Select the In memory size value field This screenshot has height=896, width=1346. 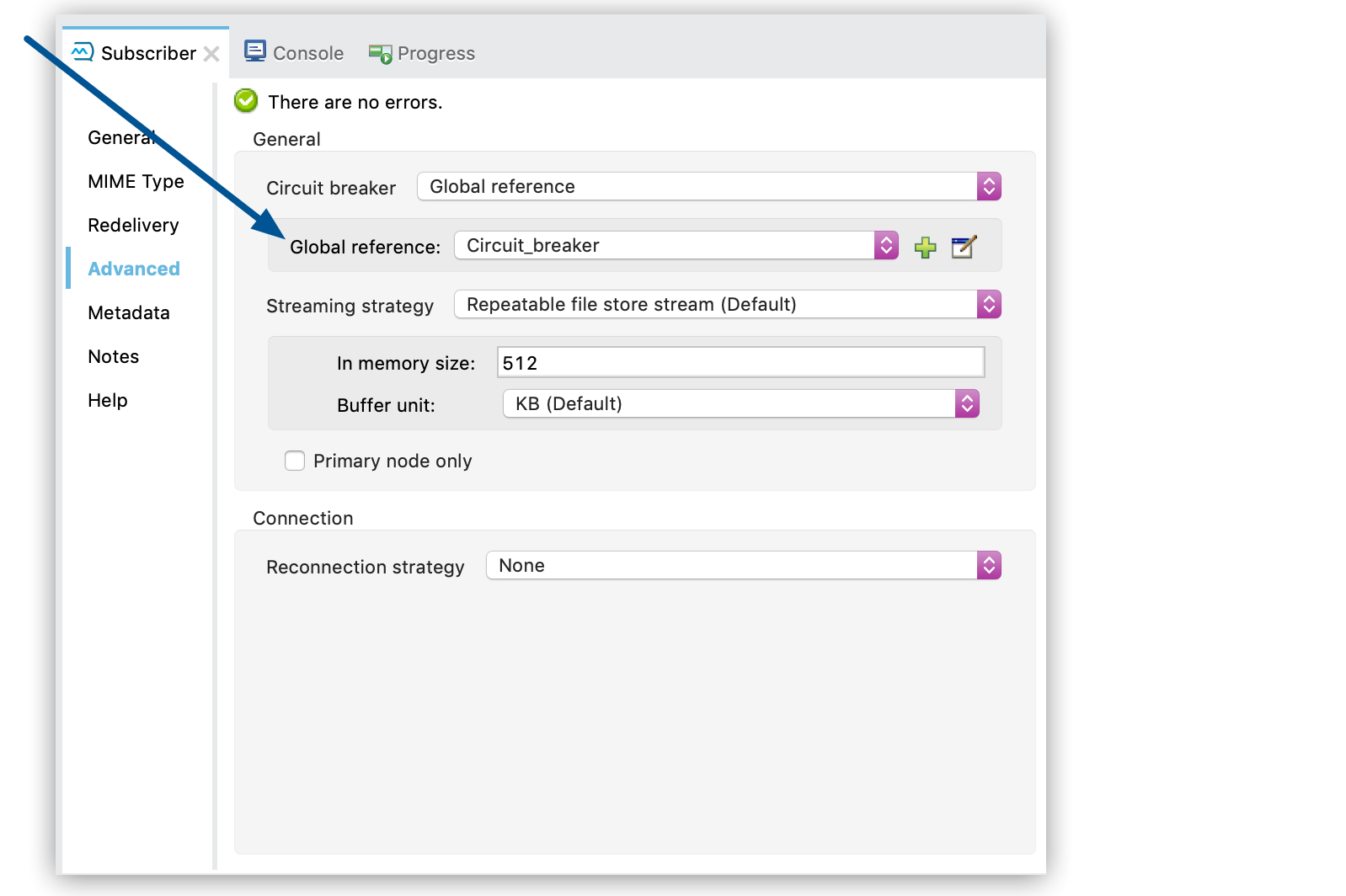coord(740,361)
